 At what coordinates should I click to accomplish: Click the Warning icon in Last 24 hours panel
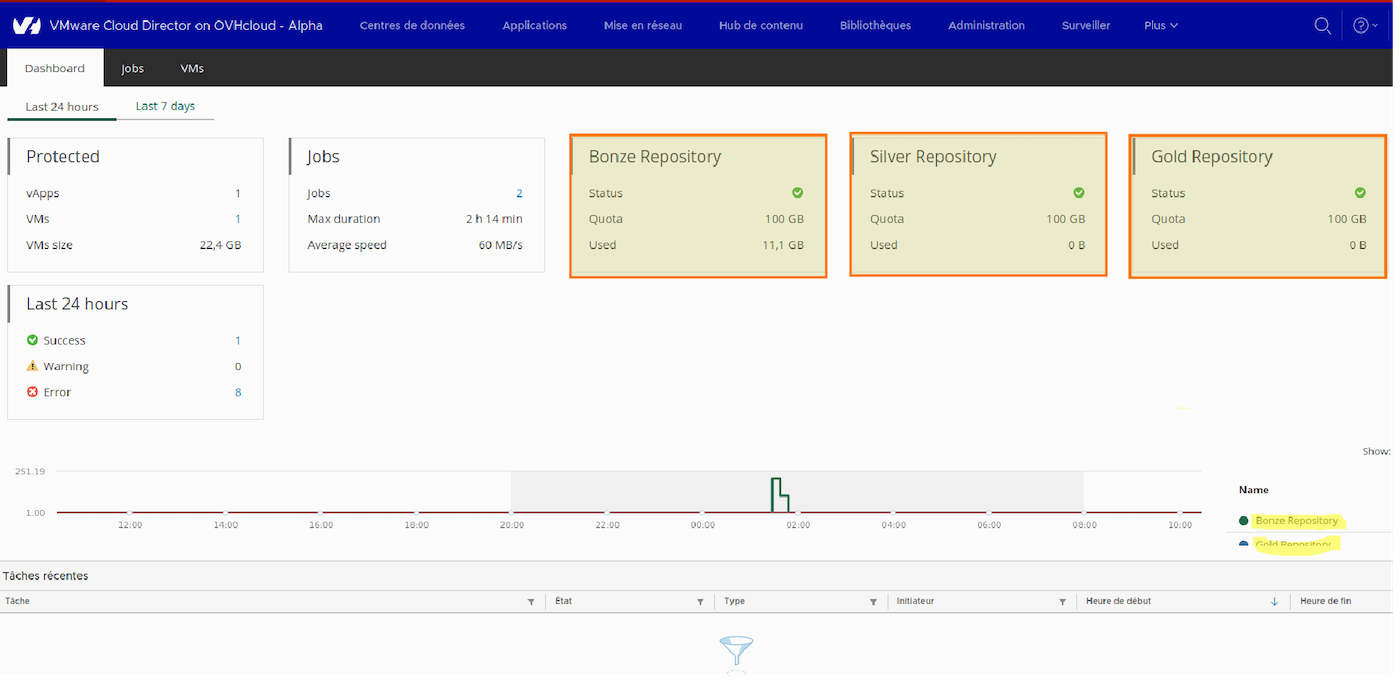31,366
